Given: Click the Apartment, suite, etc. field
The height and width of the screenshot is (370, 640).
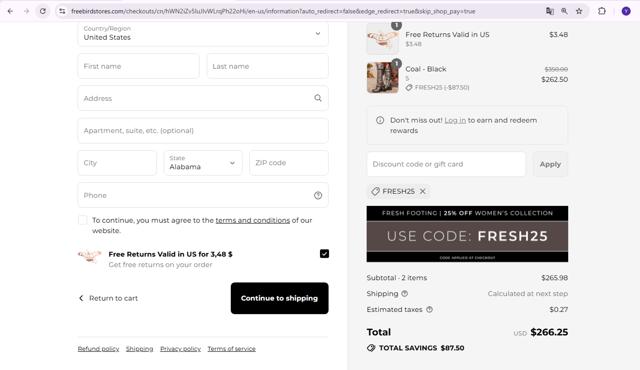Looking at the screenshot, I should tap(203, 131).
